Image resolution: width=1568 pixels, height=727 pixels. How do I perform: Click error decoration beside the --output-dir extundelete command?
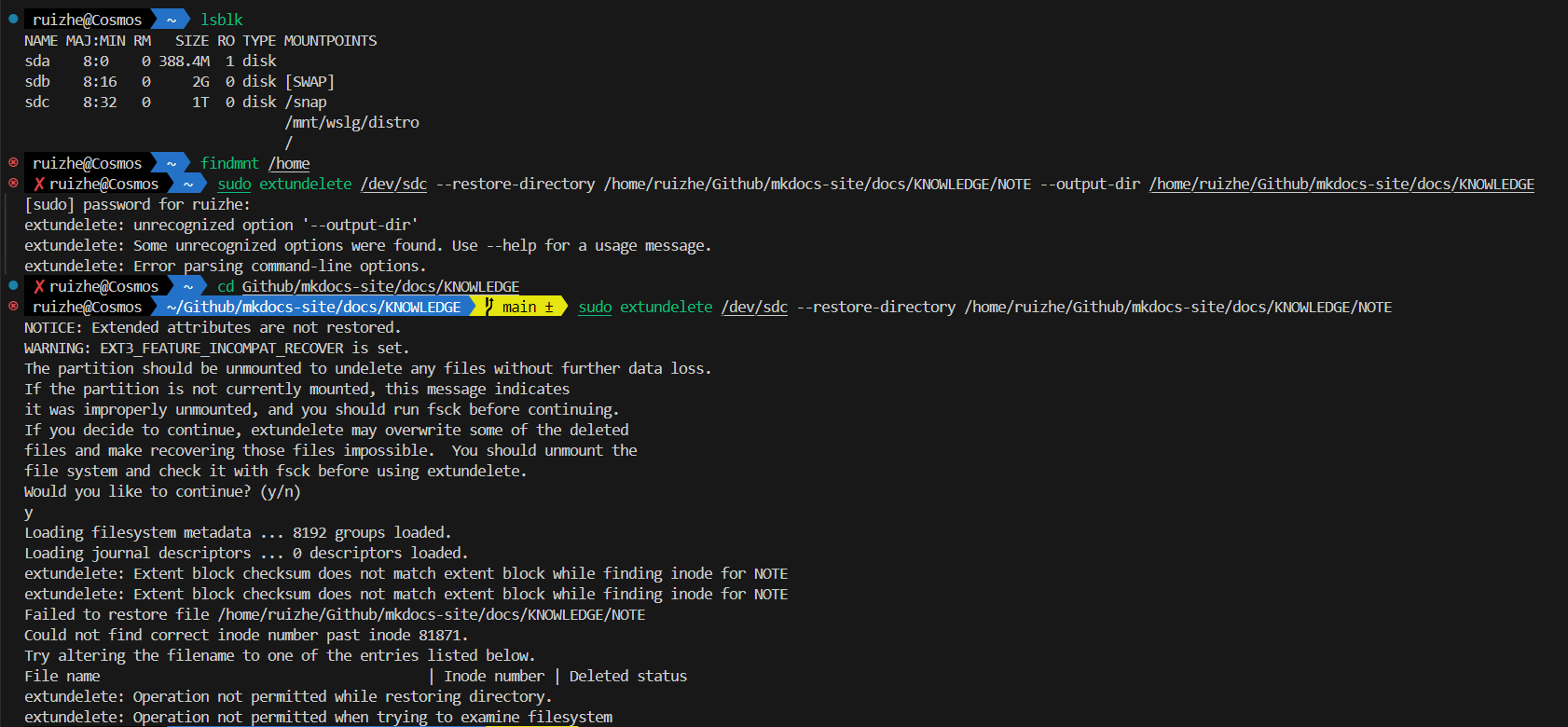13,183
